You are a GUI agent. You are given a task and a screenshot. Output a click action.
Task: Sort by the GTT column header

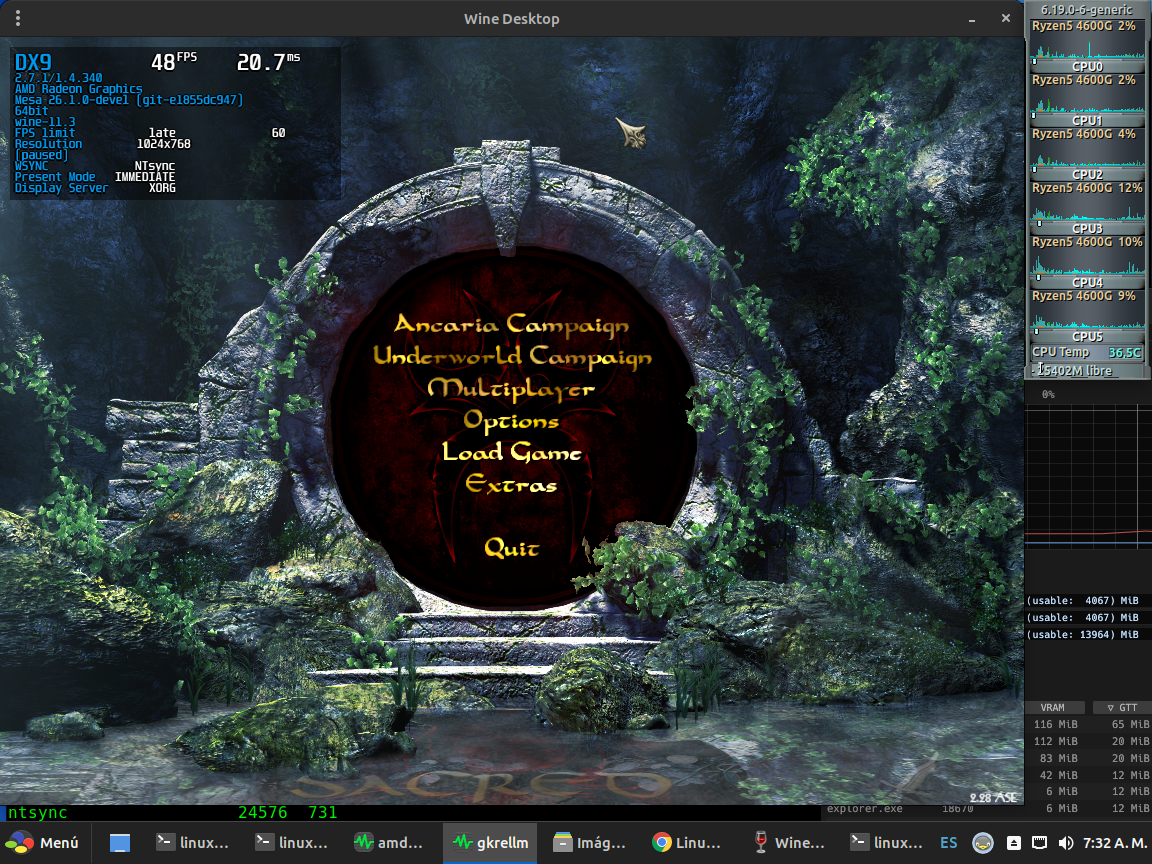tap(1122, 708)
